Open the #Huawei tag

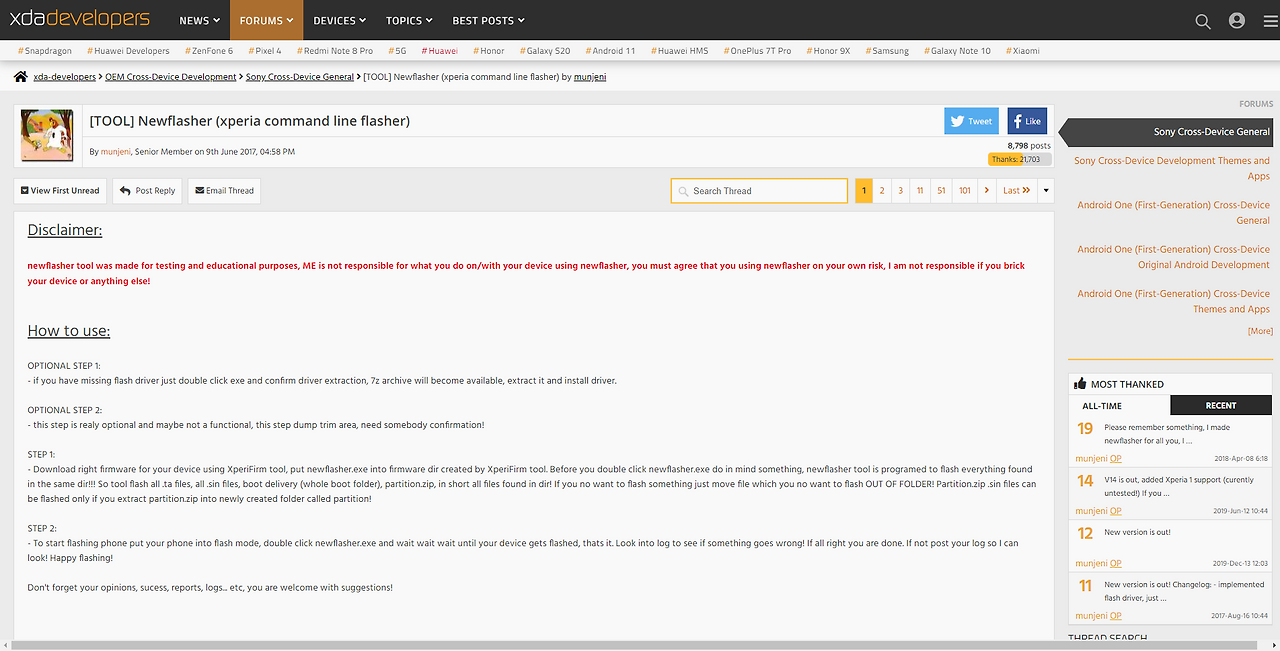(x=440, y=51)
